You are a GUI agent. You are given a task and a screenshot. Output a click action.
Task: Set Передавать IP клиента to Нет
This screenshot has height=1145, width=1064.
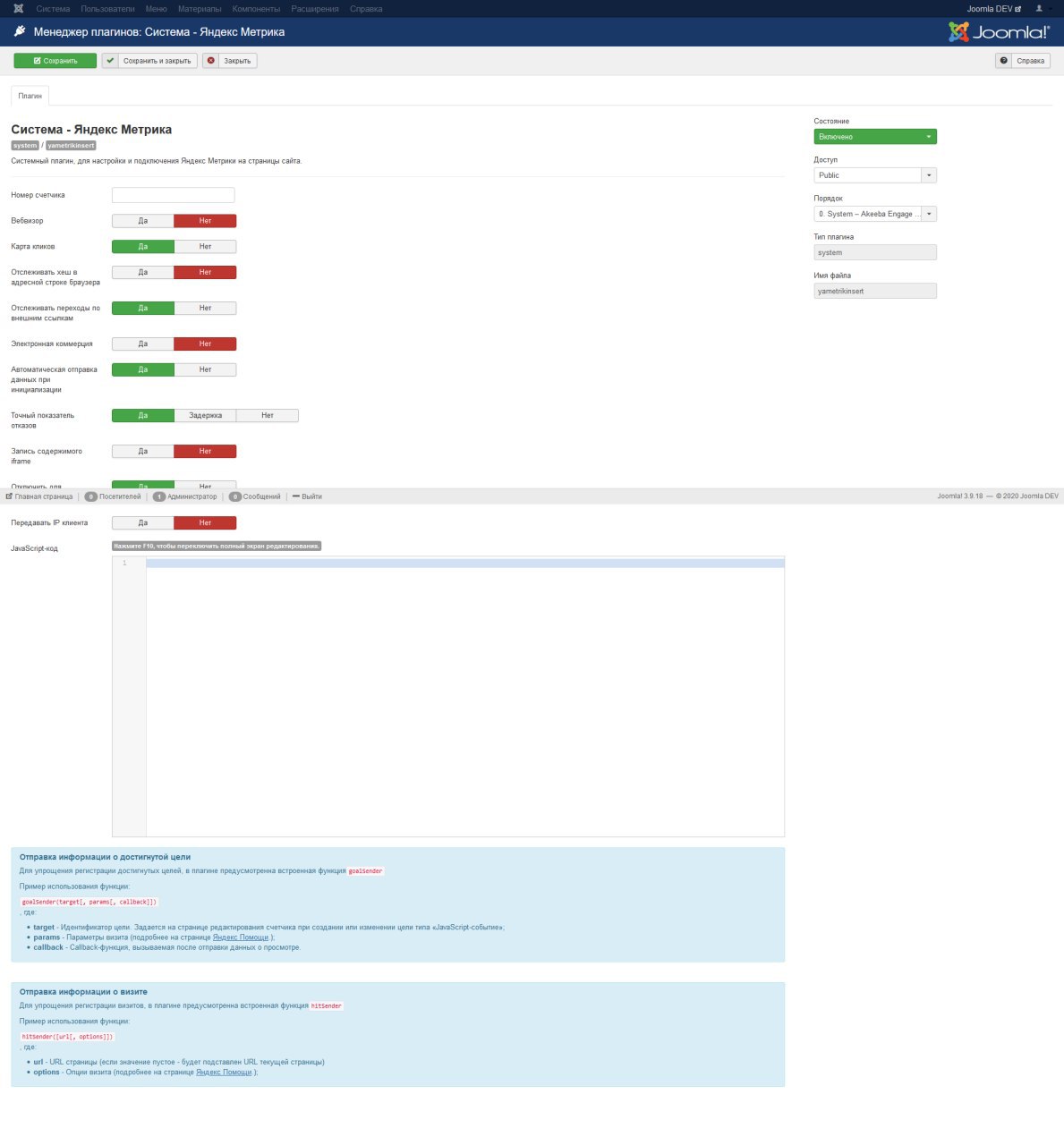coord(205,522)
